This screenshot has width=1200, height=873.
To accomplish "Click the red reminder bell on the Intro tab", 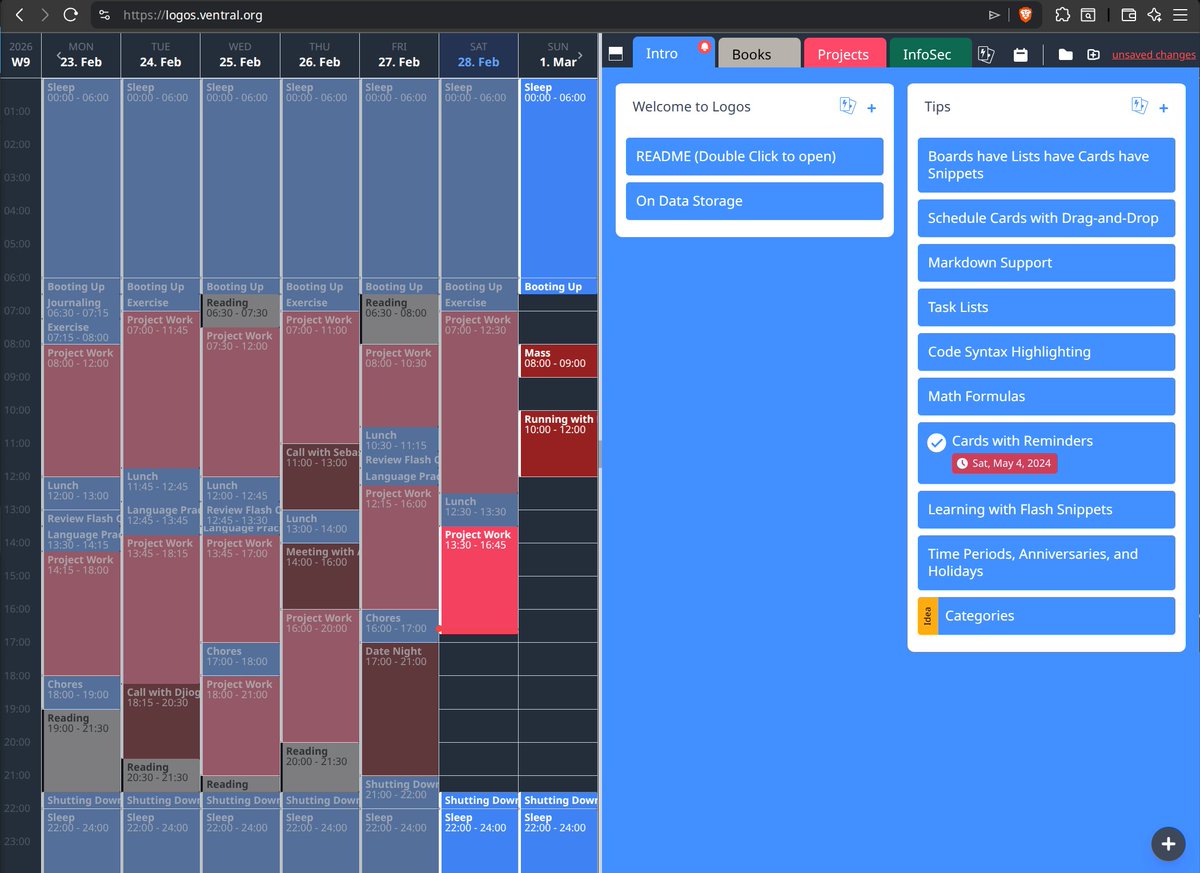I will point(704,47).
